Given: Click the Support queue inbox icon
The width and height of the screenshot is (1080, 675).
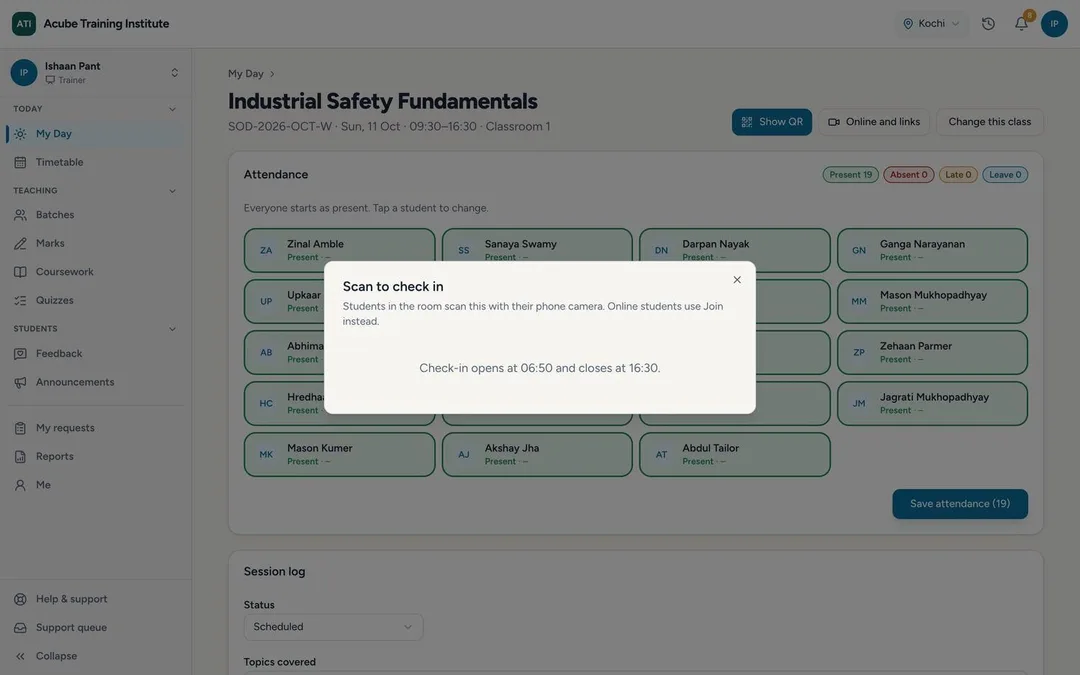Looking at the screenshot, I should pyautogui.click(x=21, y=628).
